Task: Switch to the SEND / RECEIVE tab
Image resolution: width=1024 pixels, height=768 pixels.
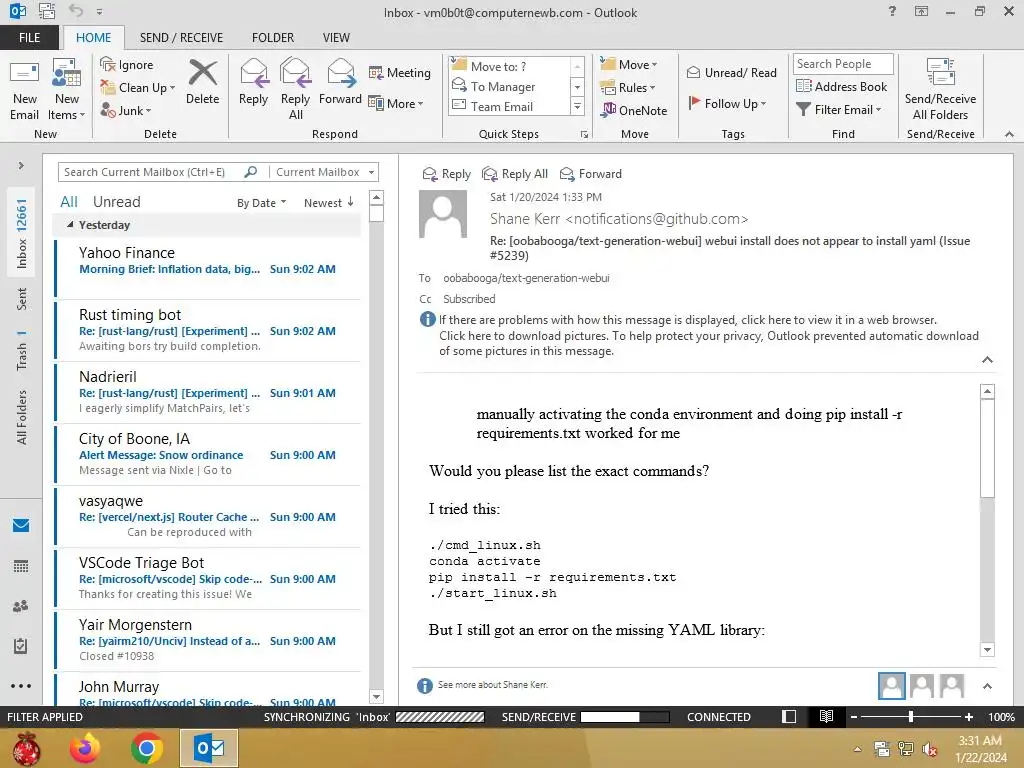Action: [x=181, y=37]
